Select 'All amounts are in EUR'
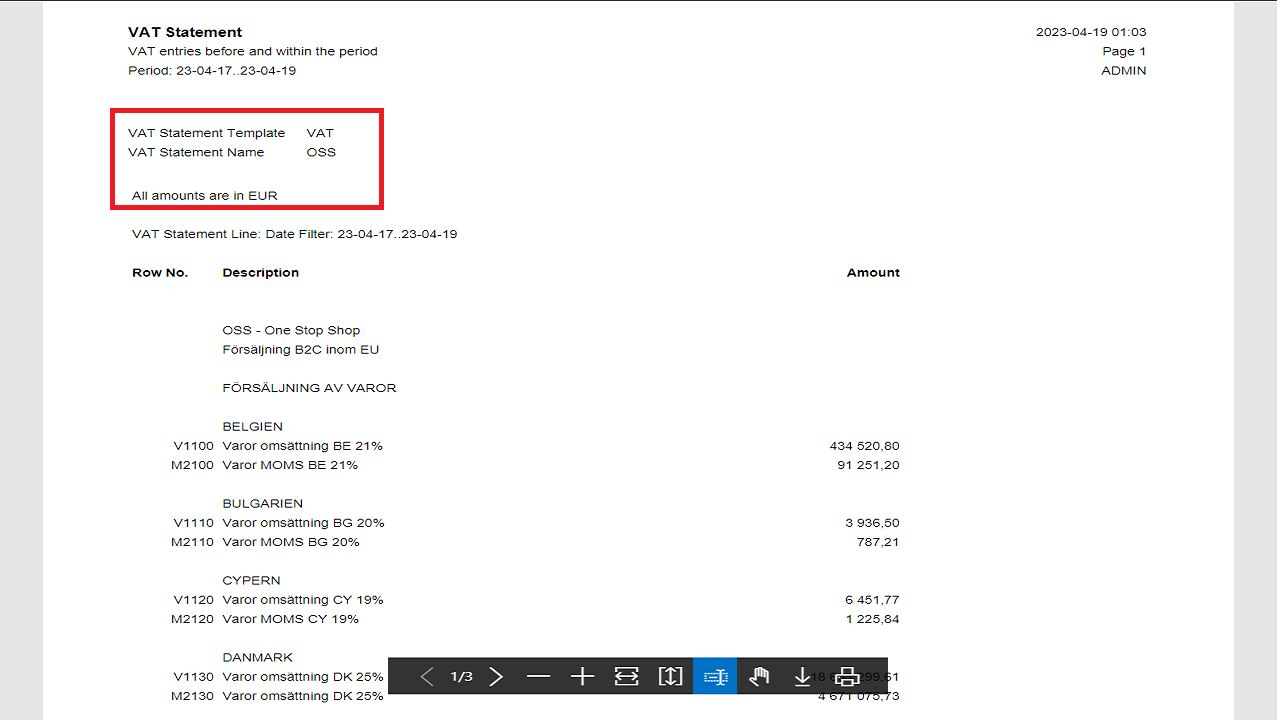 [205, 196]
